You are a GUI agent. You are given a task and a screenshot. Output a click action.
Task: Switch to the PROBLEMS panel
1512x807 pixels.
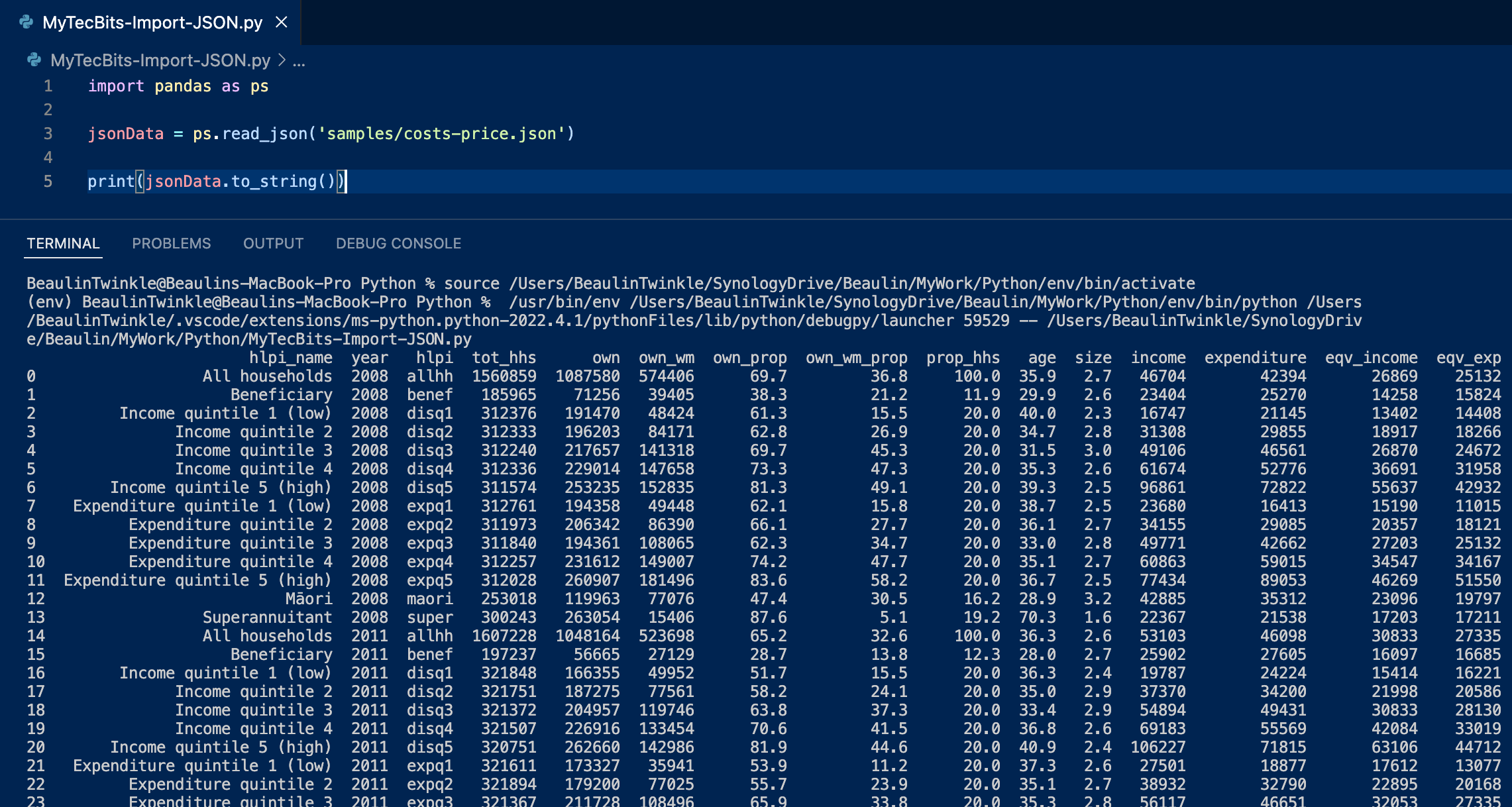click(x=171, y=243)
